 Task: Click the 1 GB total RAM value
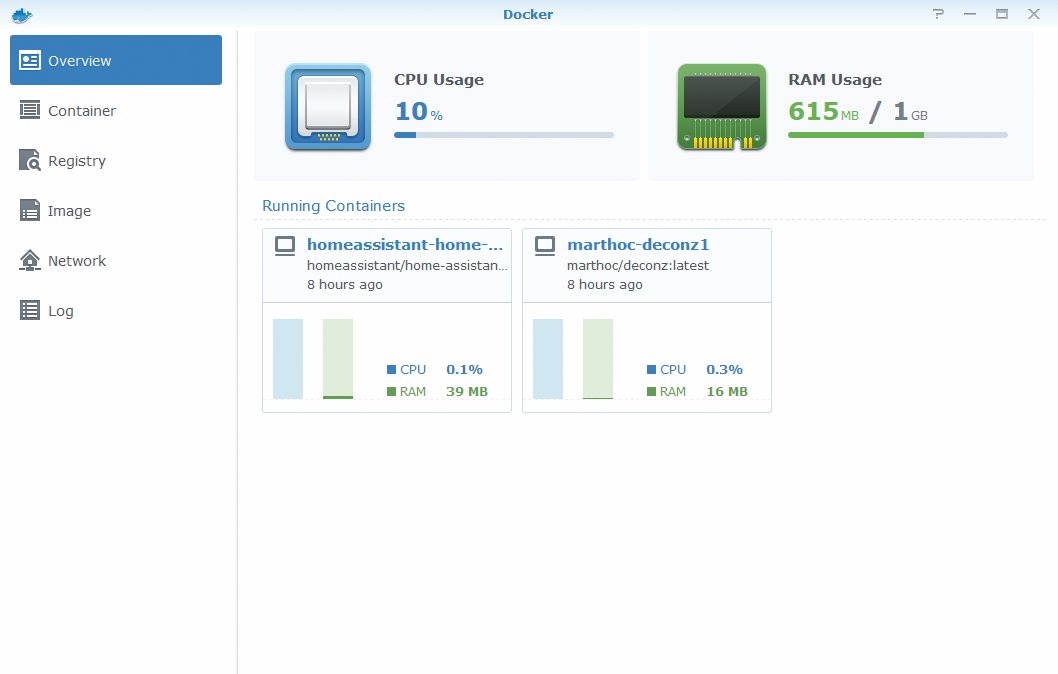pyautogui.click(x=910, y=111)
